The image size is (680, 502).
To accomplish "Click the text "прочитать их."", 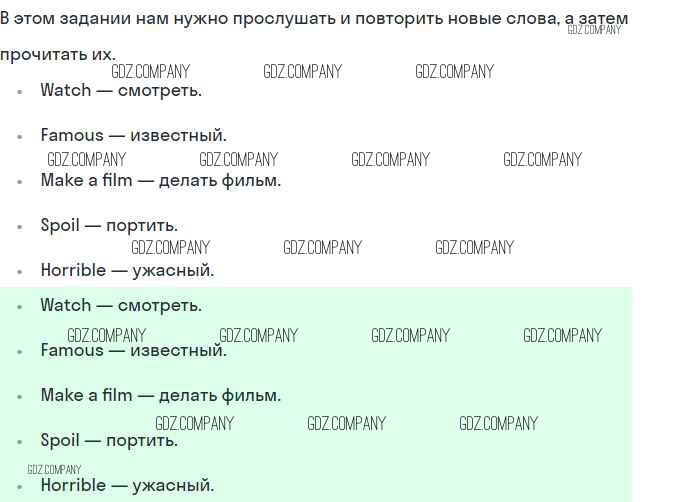I will [x=58, y=54].
